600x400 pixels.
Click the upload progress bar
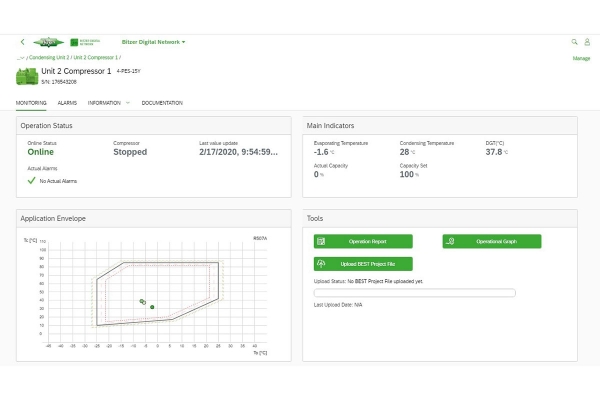(x=414, y=293)
